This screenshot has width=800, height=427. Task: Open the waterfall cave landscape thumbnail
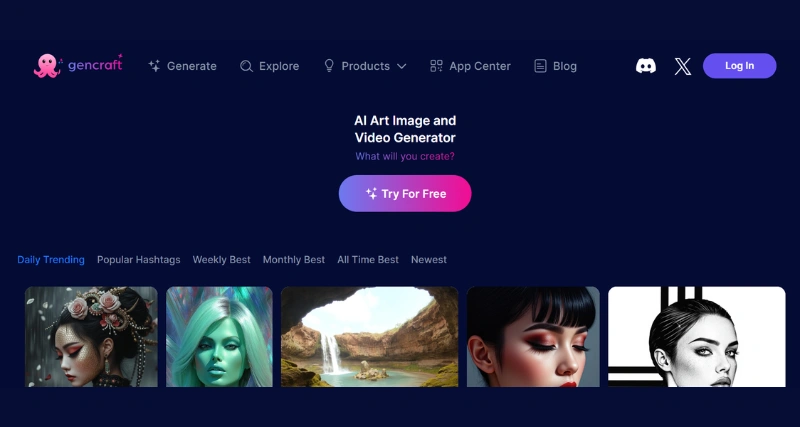coord(369,337)
